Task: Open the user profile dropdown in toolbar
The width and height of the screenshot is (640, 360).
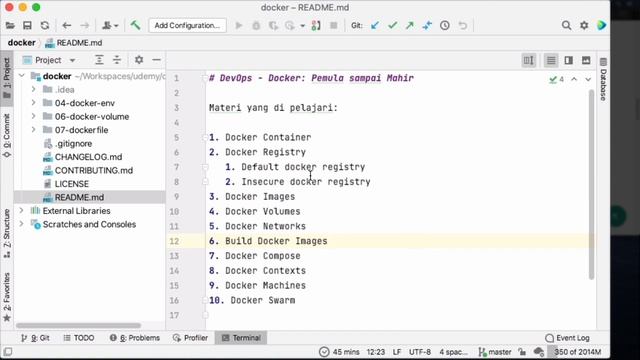Action: [x=110, y=25]
